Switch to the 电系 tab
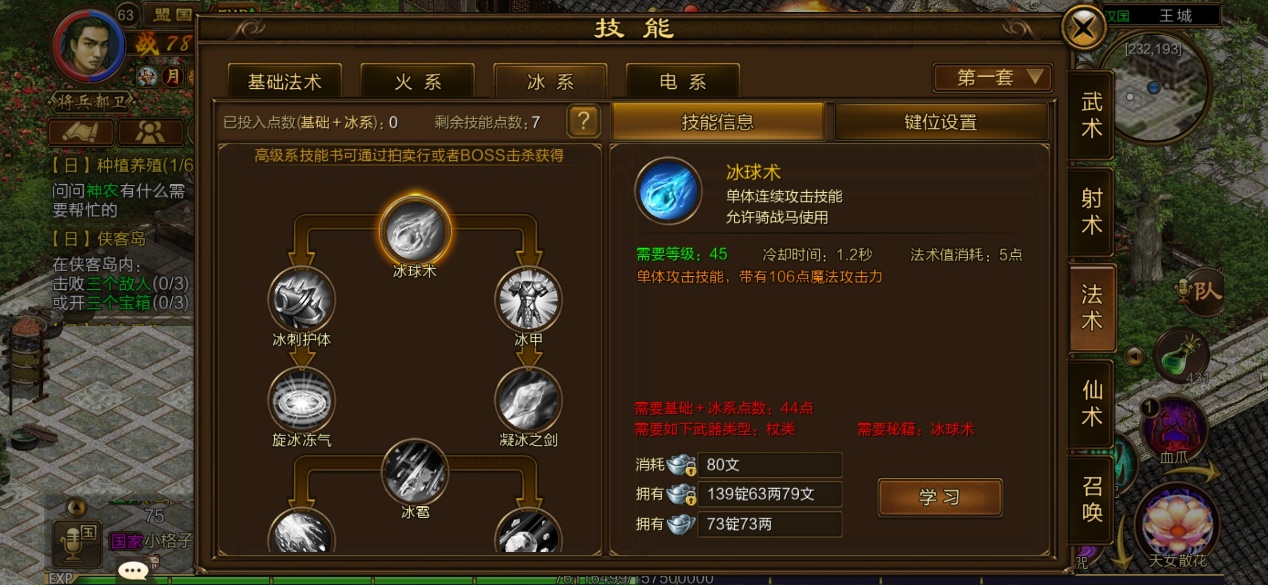The width and height of the screenshot is (1268, 585). [683, 82]
